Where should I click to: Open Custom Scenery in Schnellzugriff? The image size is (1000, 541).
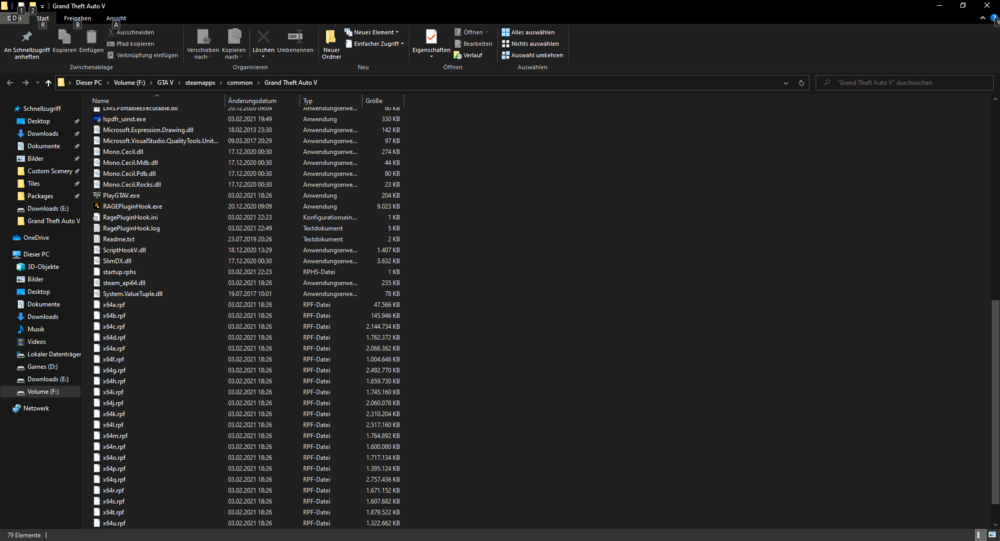point(48,171)
